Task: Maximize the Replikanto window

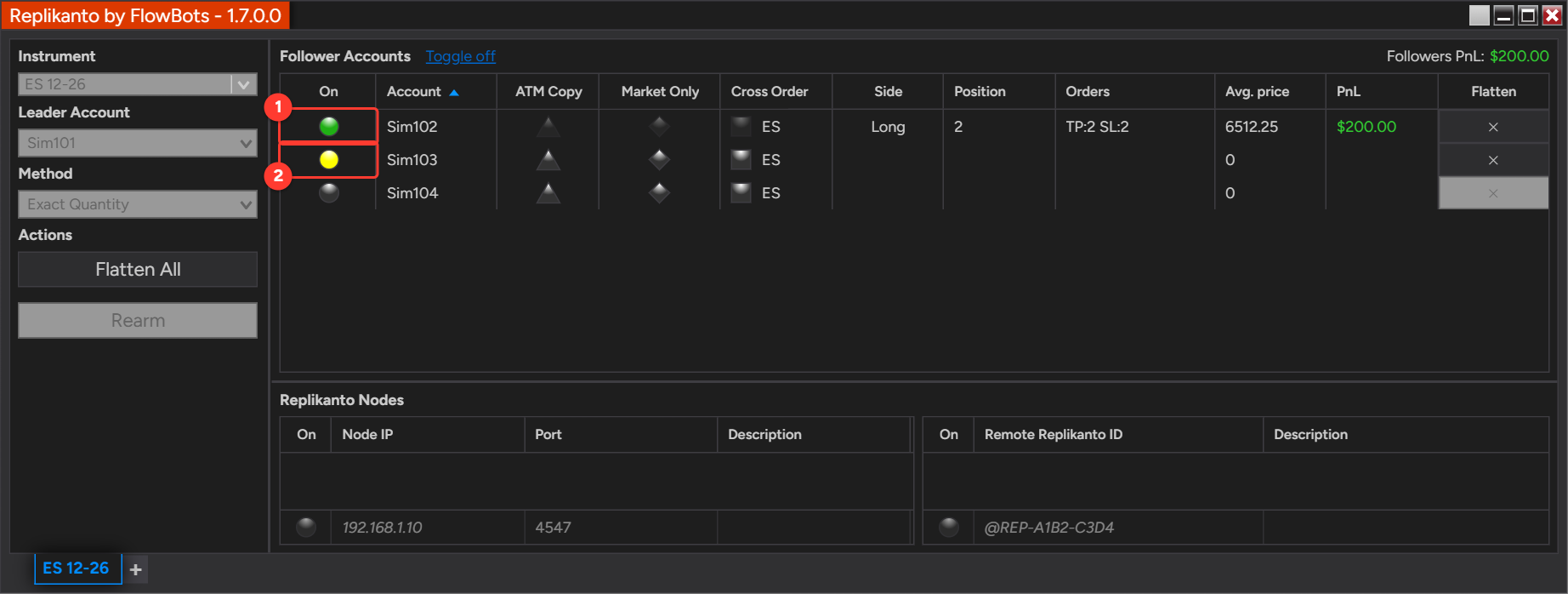Action: tap(1528, 15)
